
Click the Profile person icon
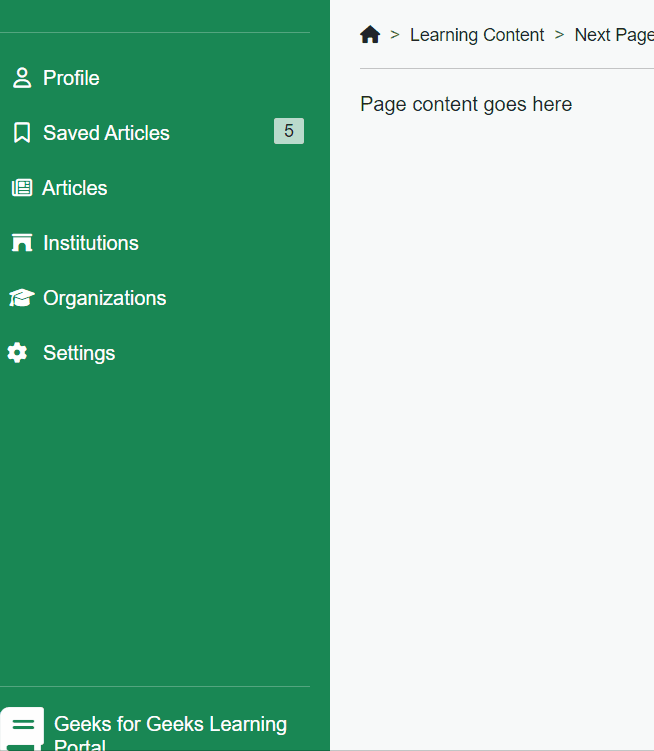click(x=21, y=78)
